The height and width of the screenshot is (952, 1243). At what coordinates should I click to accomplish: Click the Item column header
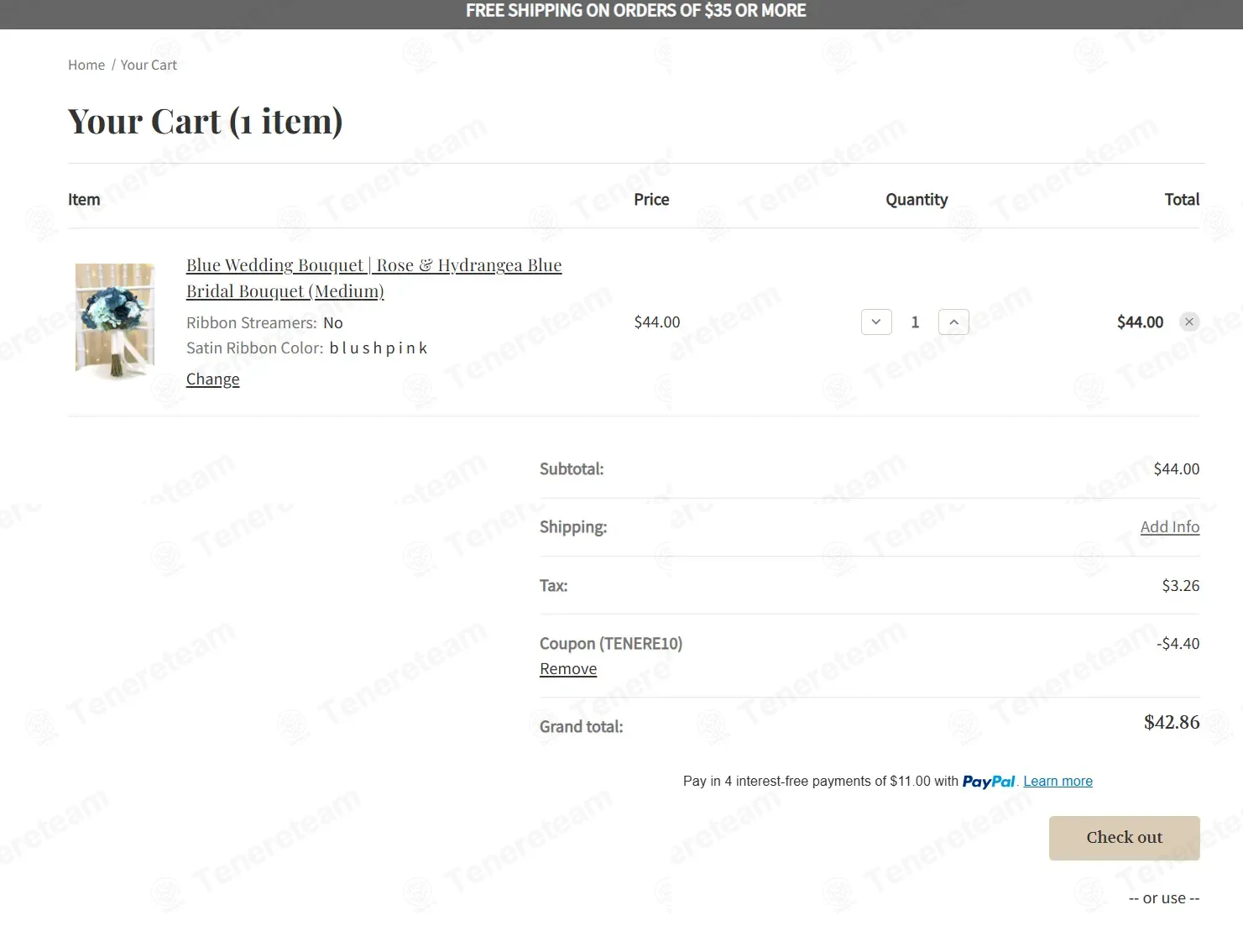pos(84,199)
